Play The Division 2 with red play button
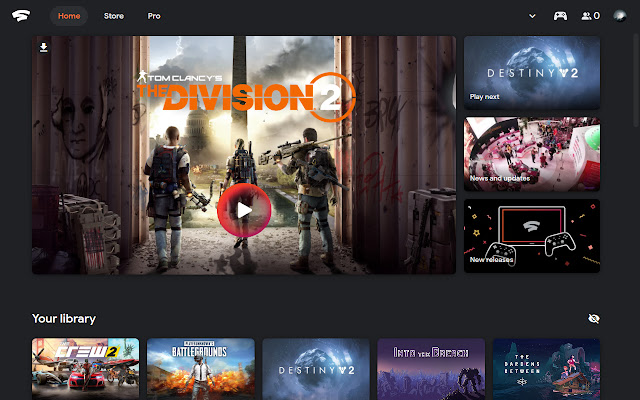Screen dimensions: 640x400 244,210
